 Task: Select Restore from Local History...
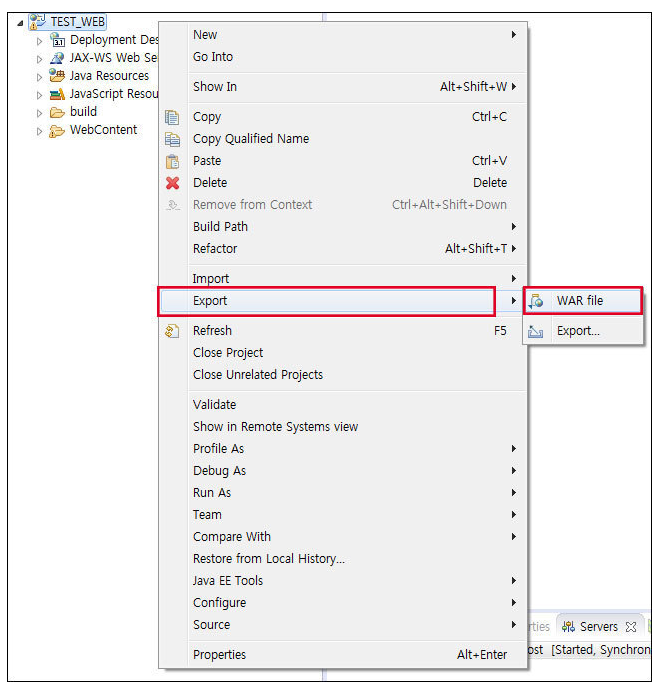point(343,558)
